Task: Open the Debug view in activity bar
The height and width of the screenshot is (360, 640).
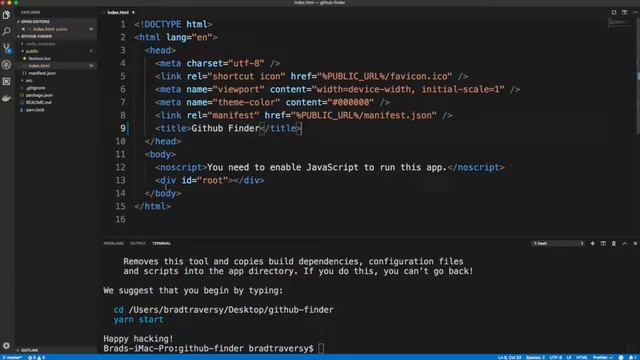Action: (x=6, y=64)
